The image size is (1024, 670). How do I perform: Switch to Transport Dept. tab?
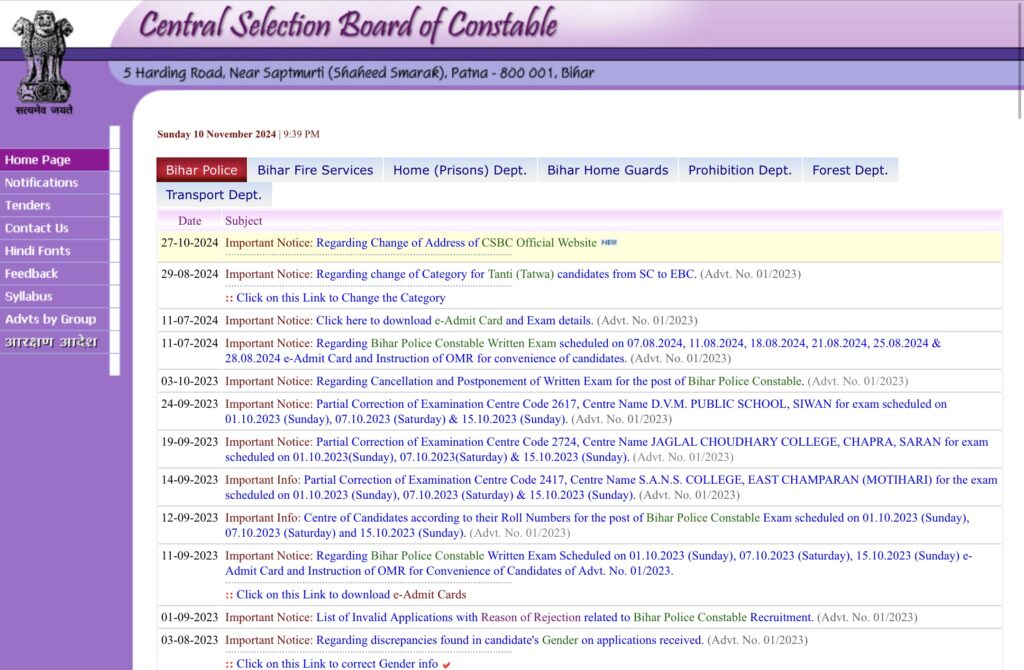point(214,195)
